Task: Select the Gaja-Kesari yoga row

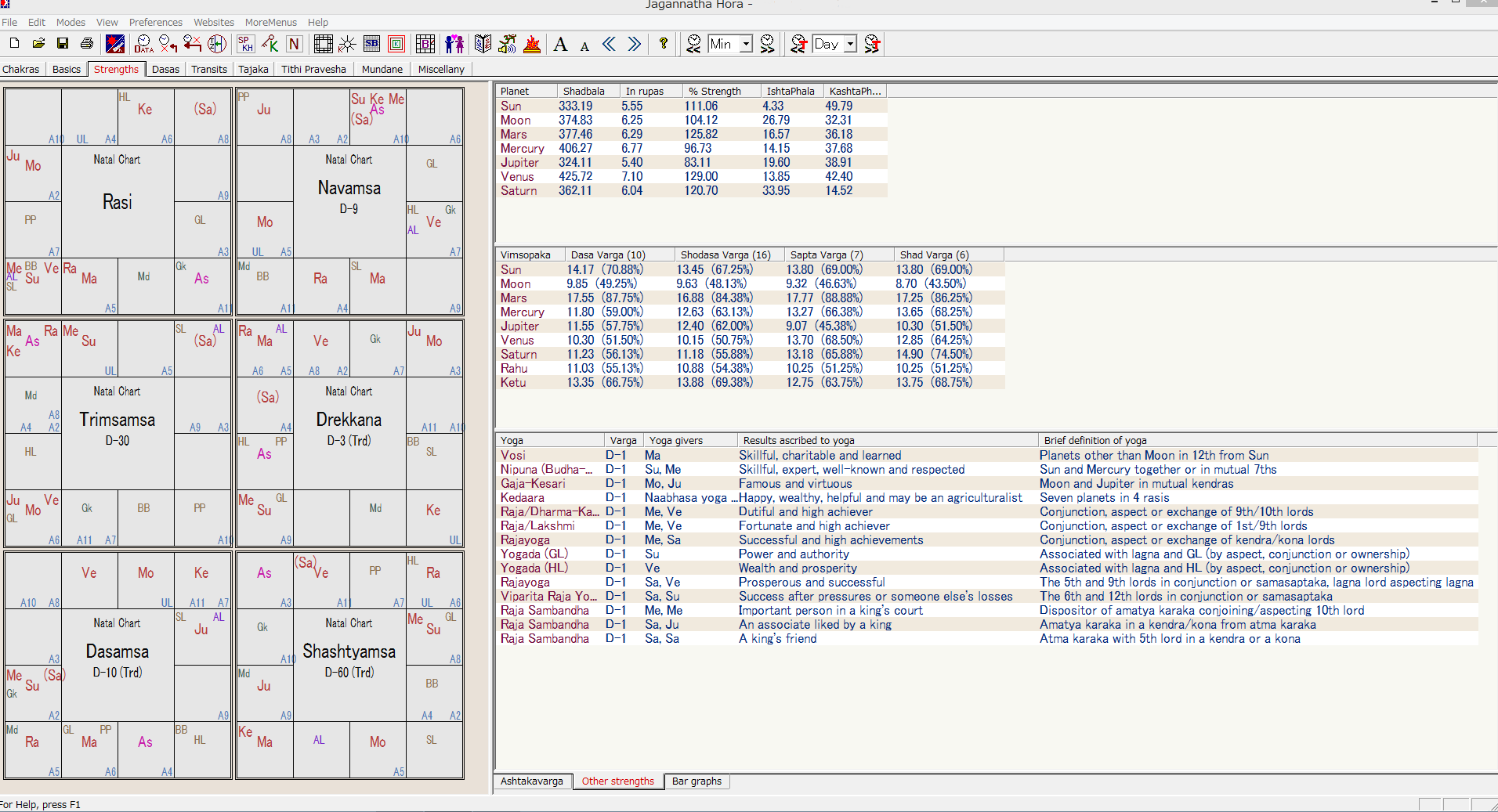Action: click(x=533, y=483)
